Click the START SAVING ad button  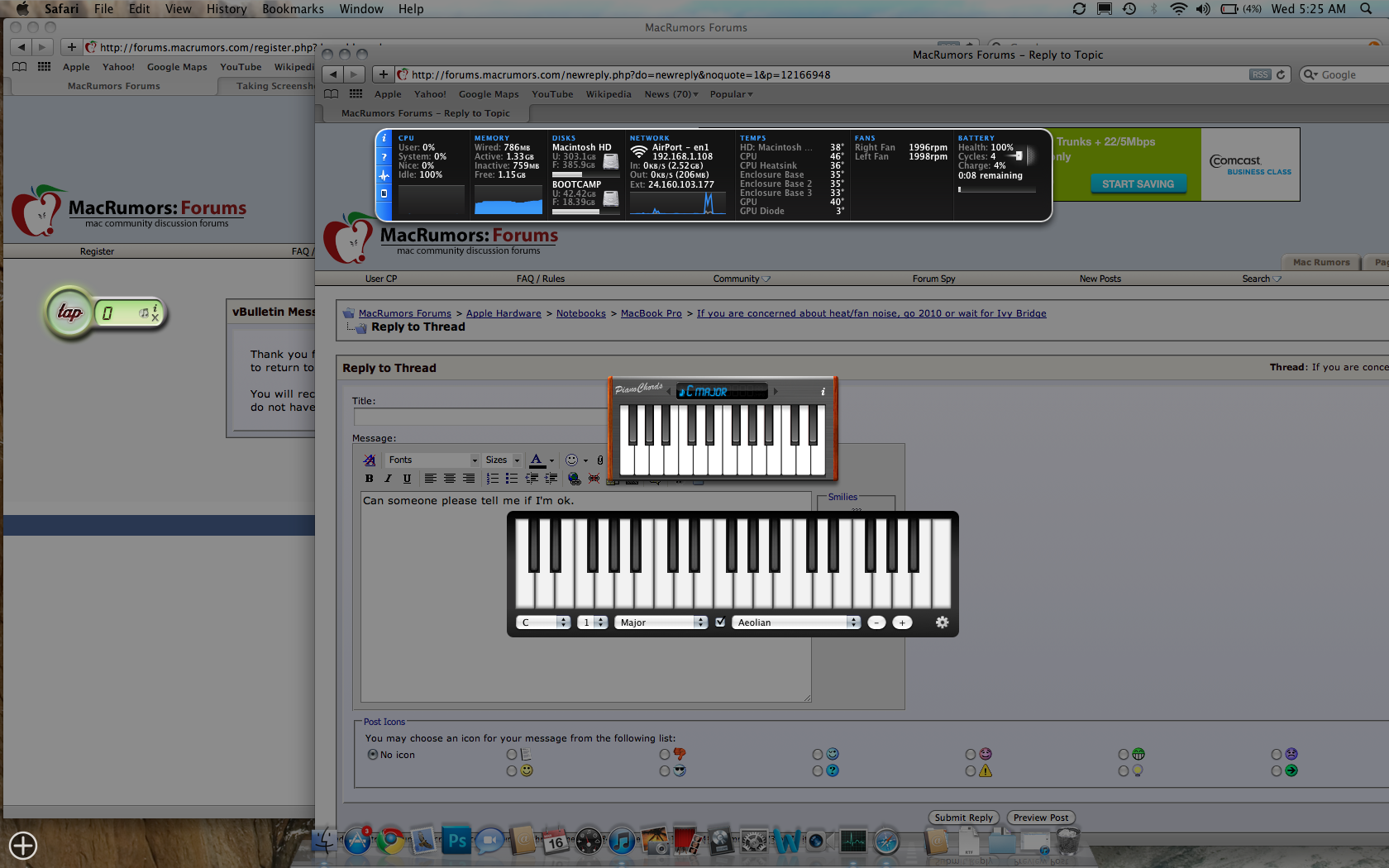[x=1138, y=184]
